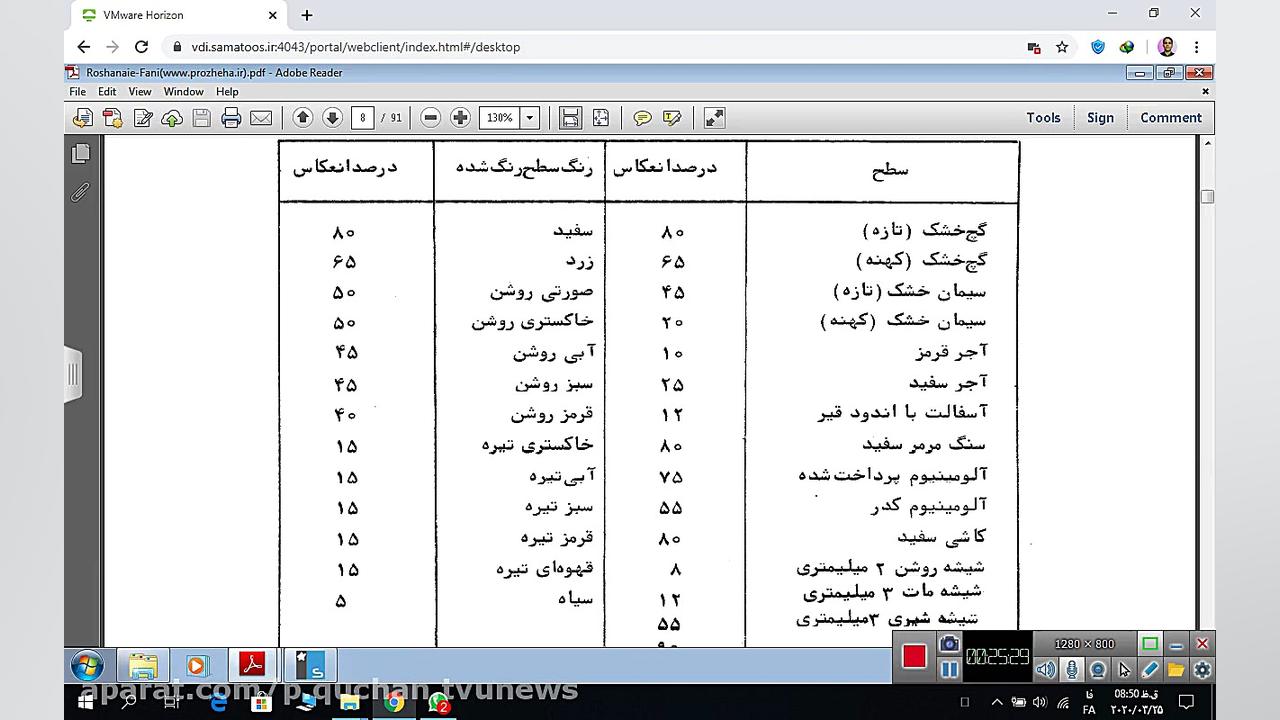Show attachments with the paperclip icon
Viewport: 1280px width, 720px height.
(81, 192)
